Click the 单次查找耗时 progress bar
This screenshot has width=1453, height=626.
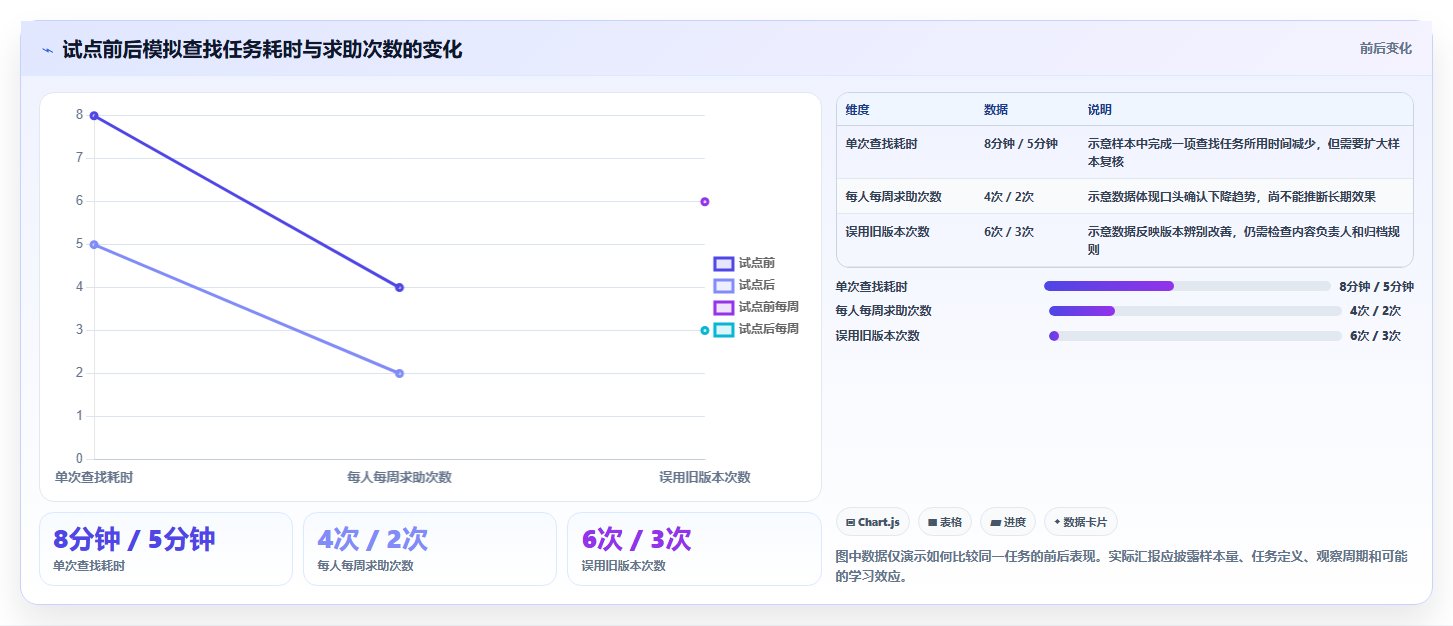[1187, 286]
